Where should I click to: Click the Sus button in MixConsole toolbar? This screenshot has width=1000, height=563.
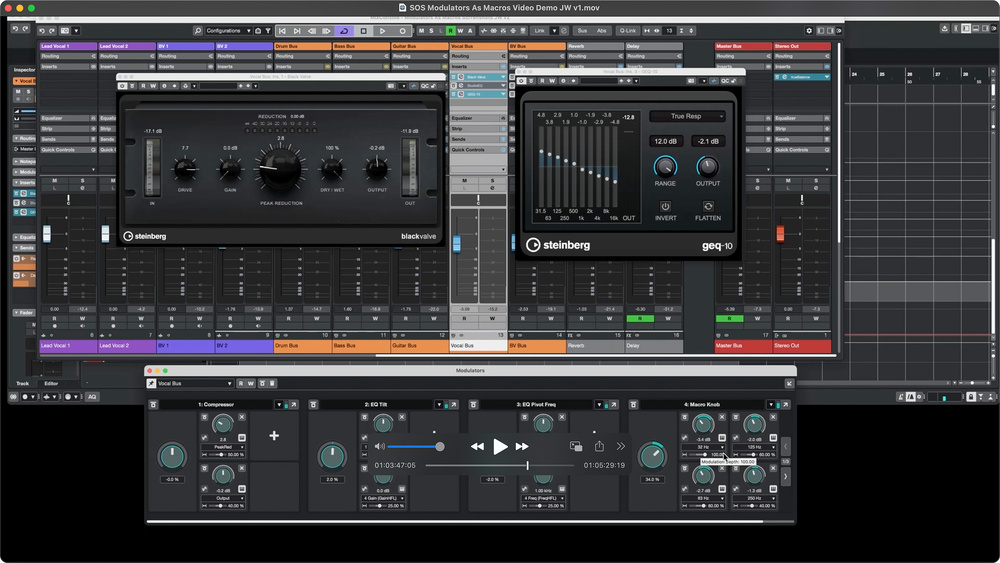[582, 31]
